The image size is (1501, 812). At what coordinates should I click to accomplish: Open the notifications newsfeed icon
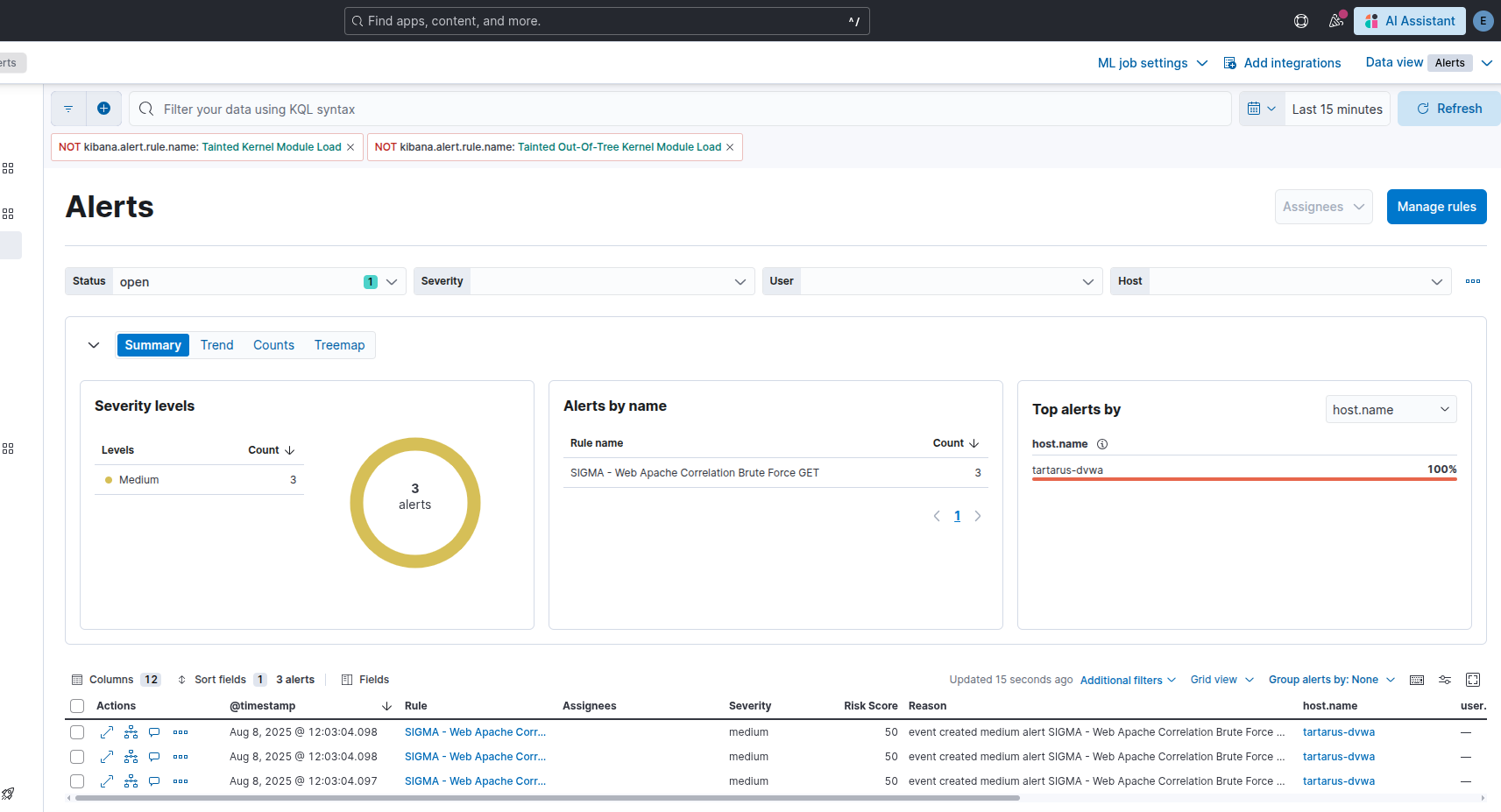click(1335, 21)
